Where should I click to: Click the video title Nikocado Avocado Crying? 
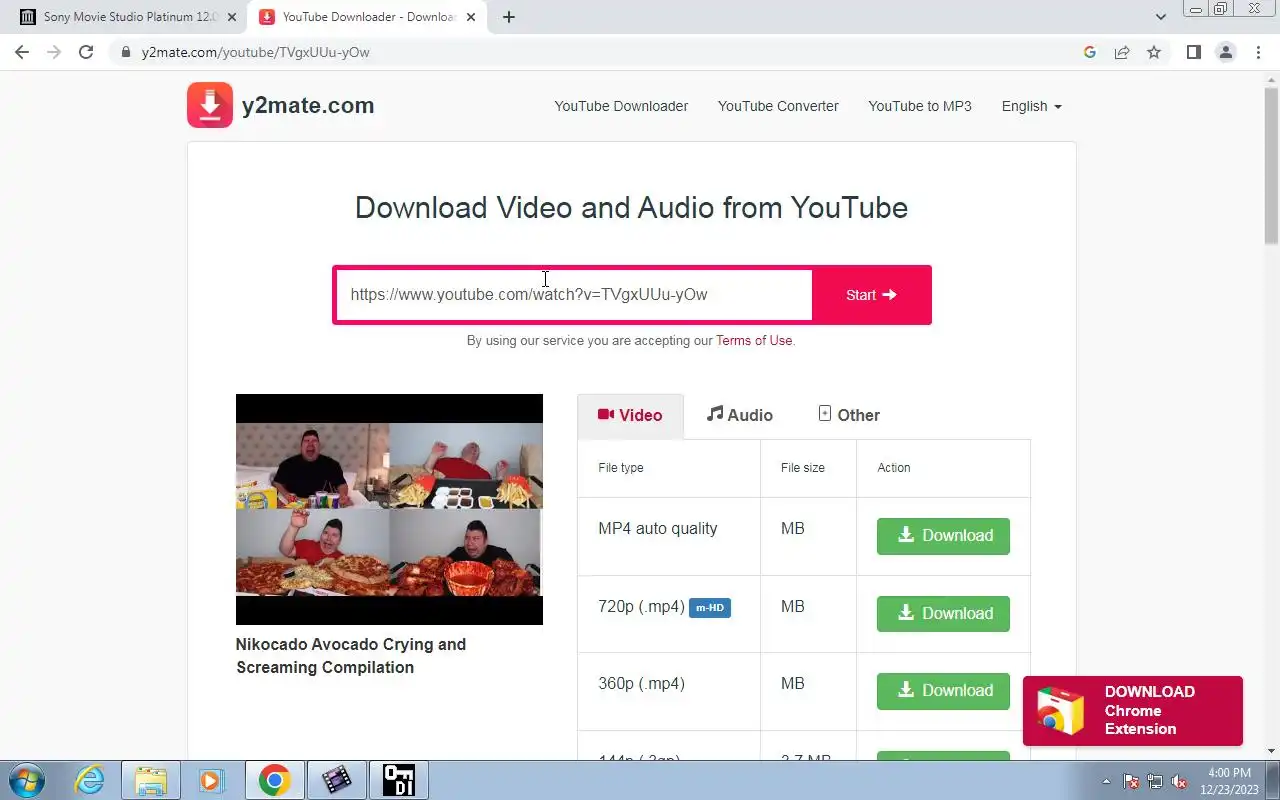351,656
